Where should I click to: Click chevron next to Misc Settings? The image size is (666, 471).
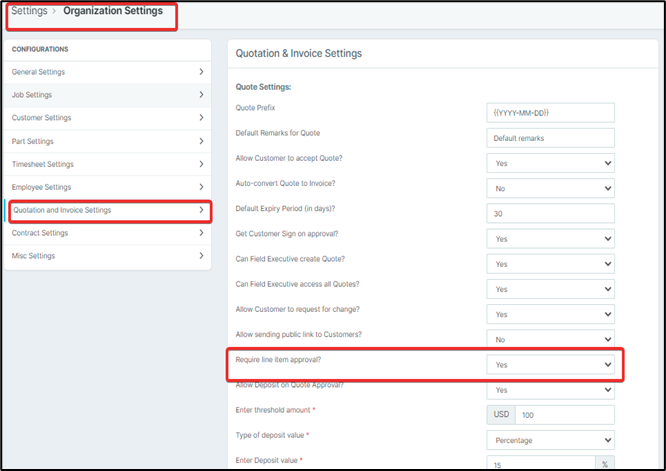pos(201,256)
